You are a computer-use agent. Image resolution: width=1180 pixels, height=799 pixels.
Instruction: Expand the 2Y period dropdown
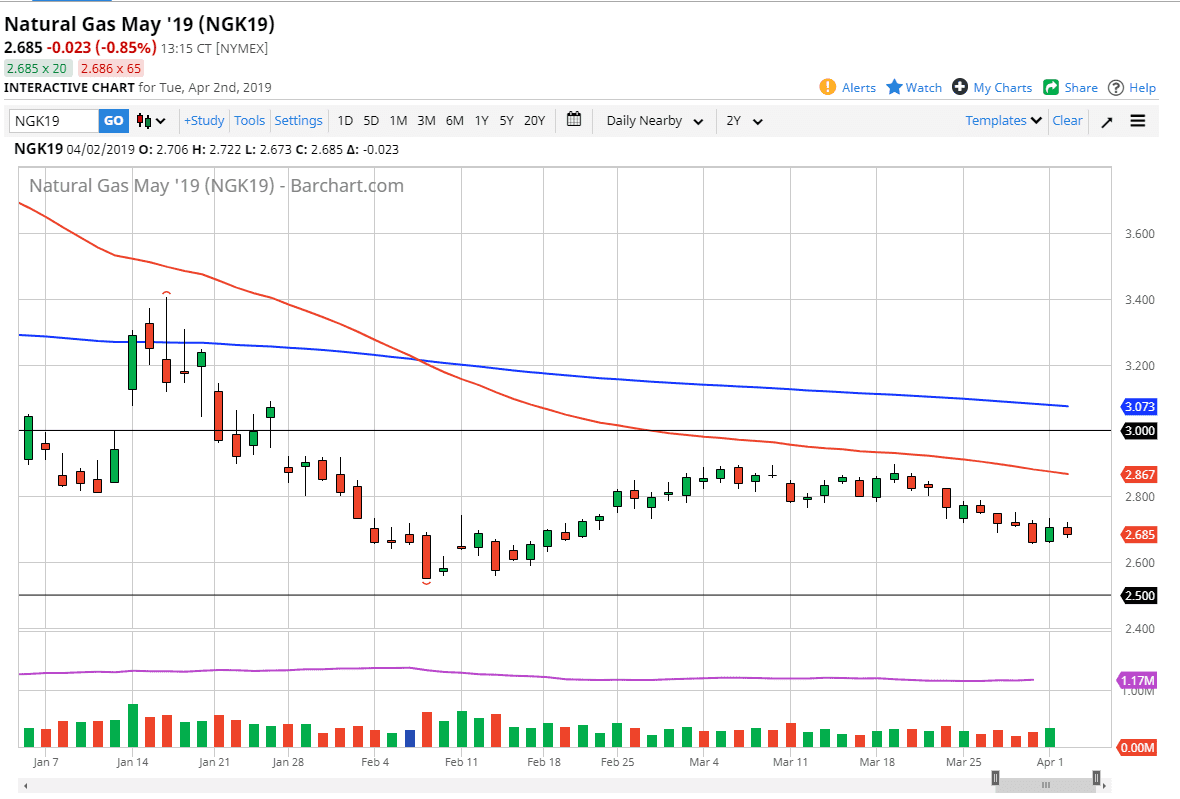(744, 121)
